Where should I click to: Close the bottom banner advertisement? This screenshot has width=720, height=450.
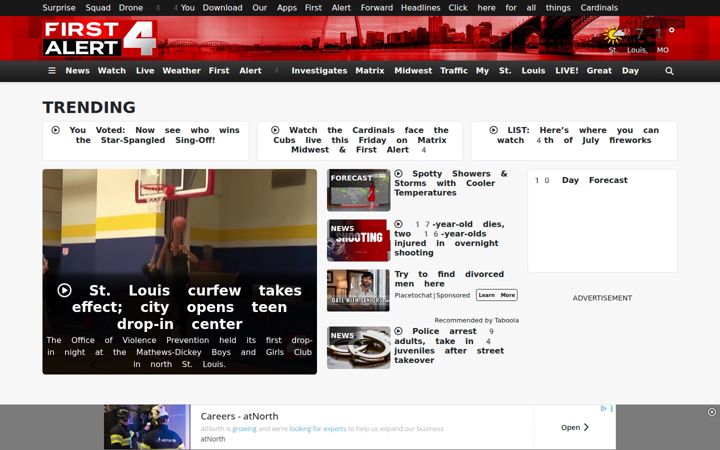pyautogui.click(x=712, y=412)
